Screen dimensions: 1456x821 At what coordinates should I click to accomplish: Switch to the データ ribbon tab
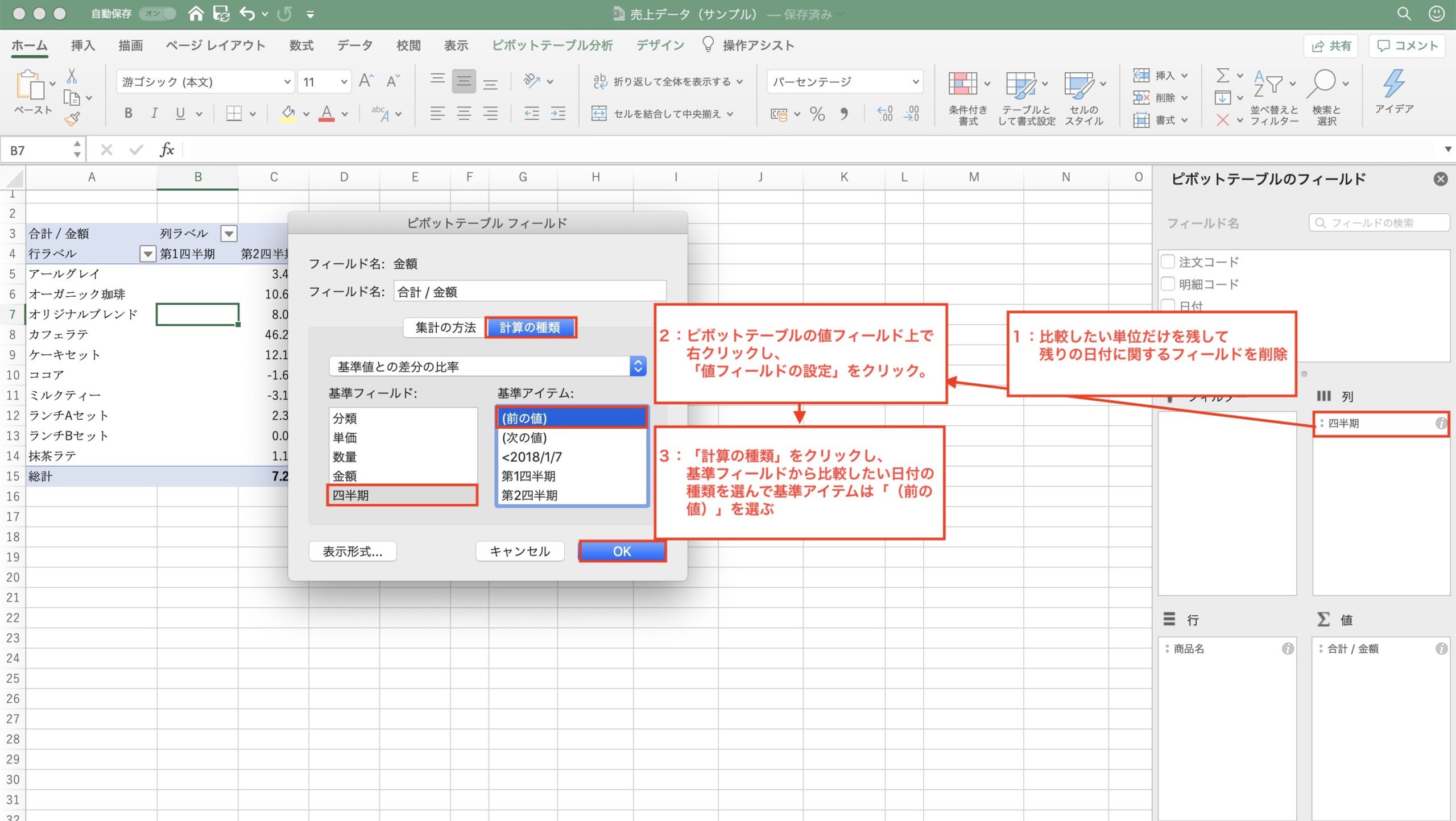click(x=355, y=45)
